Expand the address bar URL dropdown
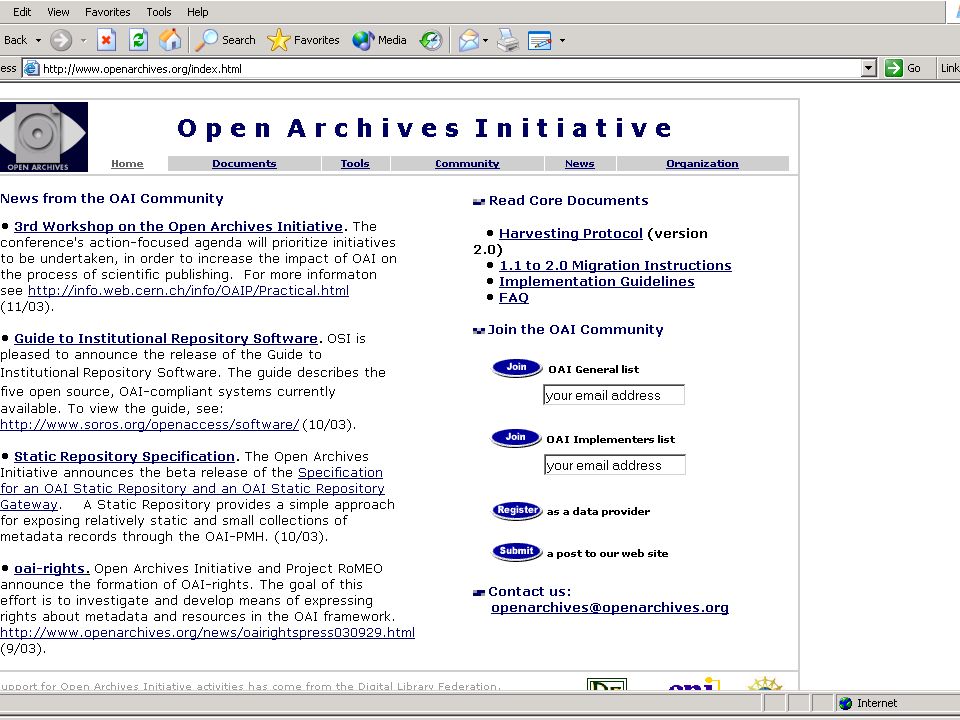This screenshot has width=960, height=720. click(x=868, y=68)
